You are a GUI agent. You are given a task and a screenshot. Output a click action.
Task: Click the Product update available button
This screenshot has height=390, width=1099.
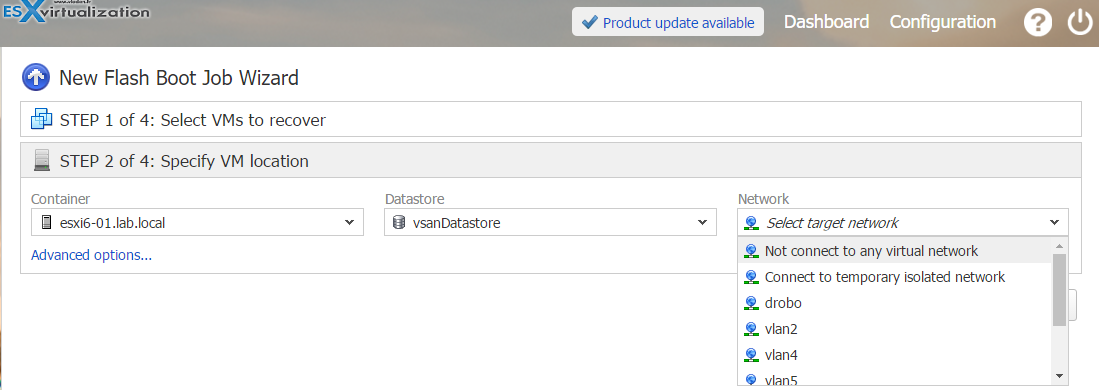point(667,22)
